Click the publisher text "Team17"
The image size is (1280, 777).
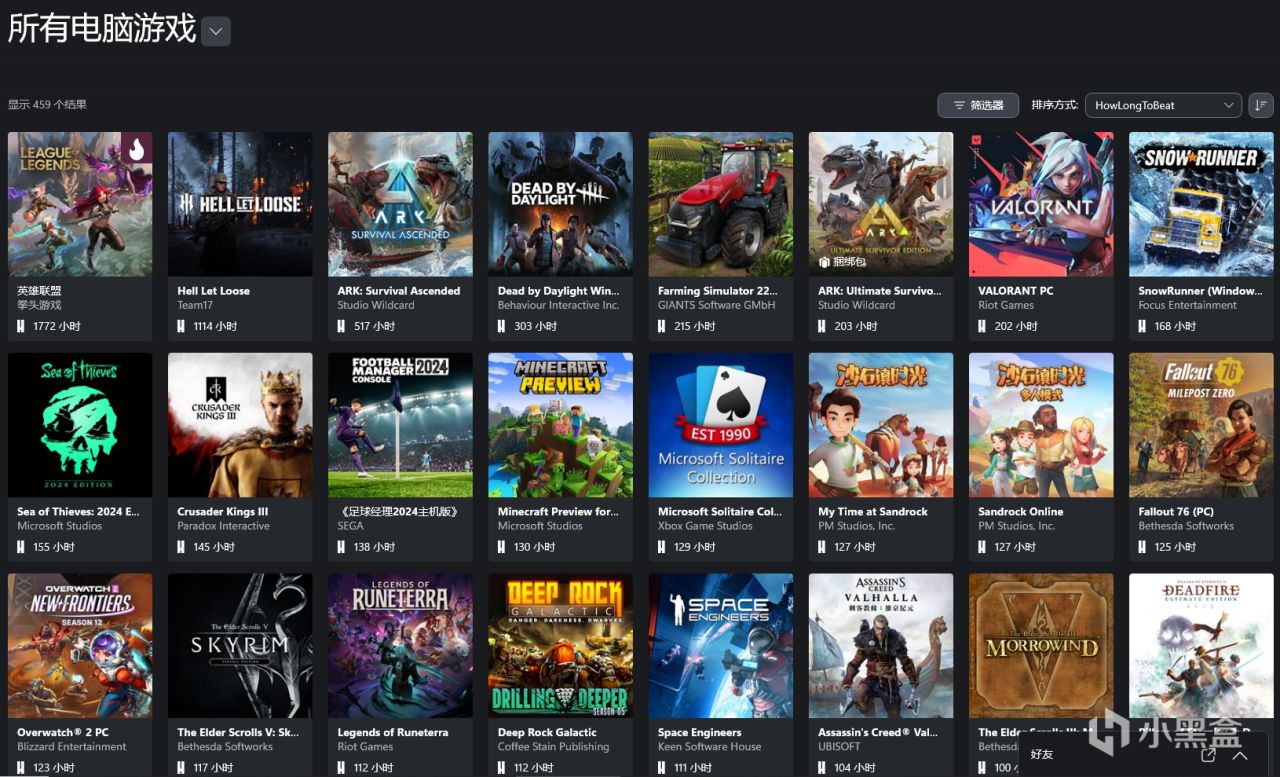[x=195, y=305]
